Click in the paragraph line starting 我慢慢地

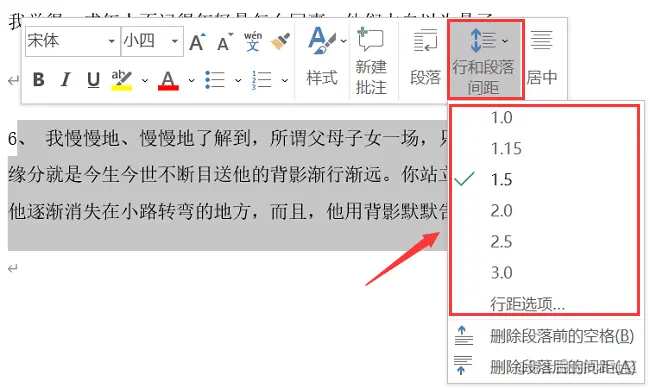click(x=246, y=138)
